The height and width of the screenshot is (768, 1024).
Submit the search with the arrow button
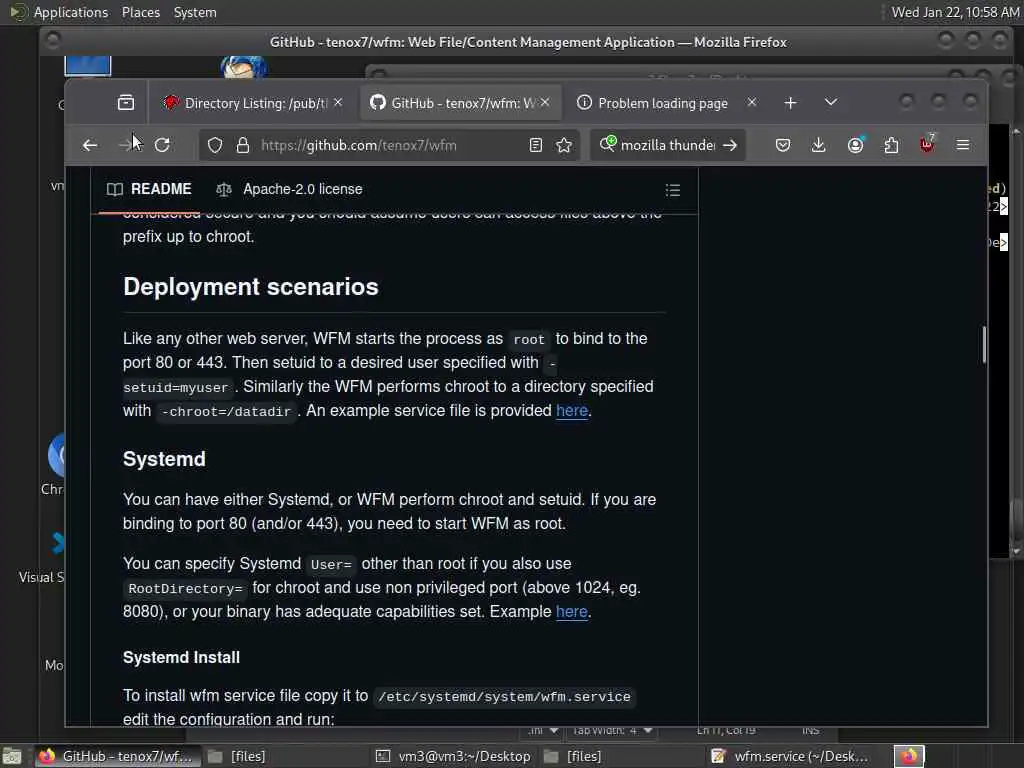tap(730, 145)
